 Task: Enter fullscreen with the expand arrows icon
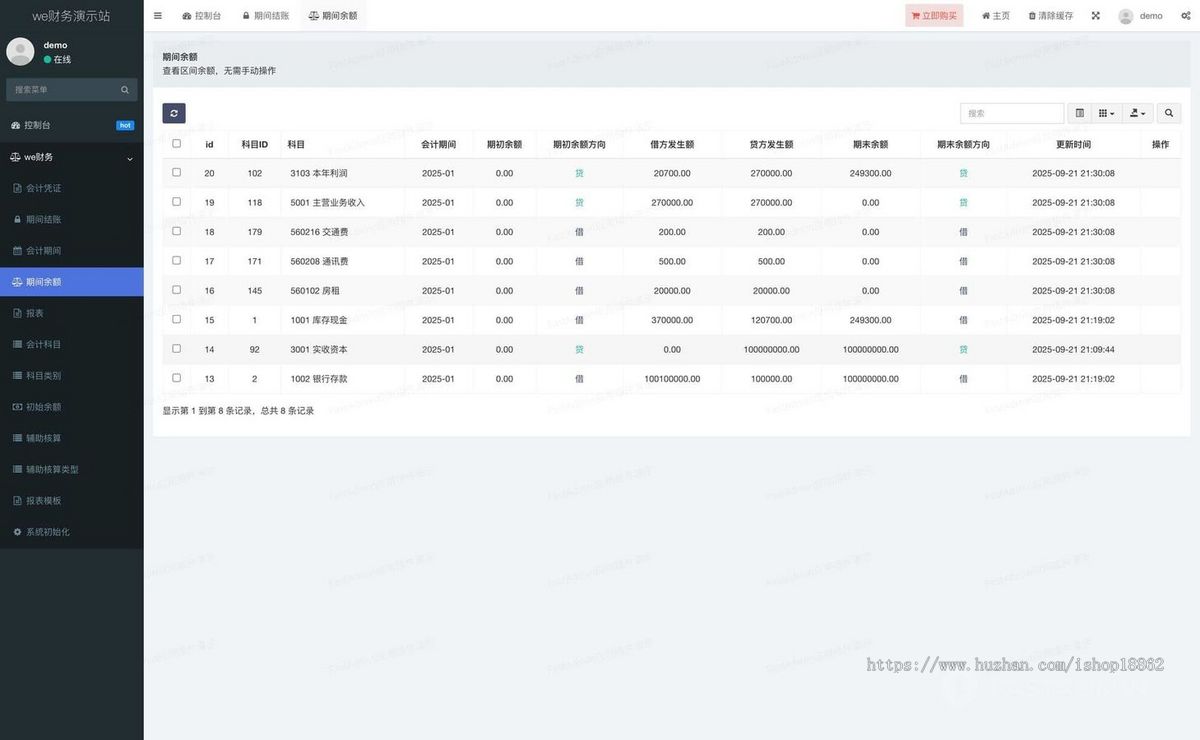coord(1096,16)
